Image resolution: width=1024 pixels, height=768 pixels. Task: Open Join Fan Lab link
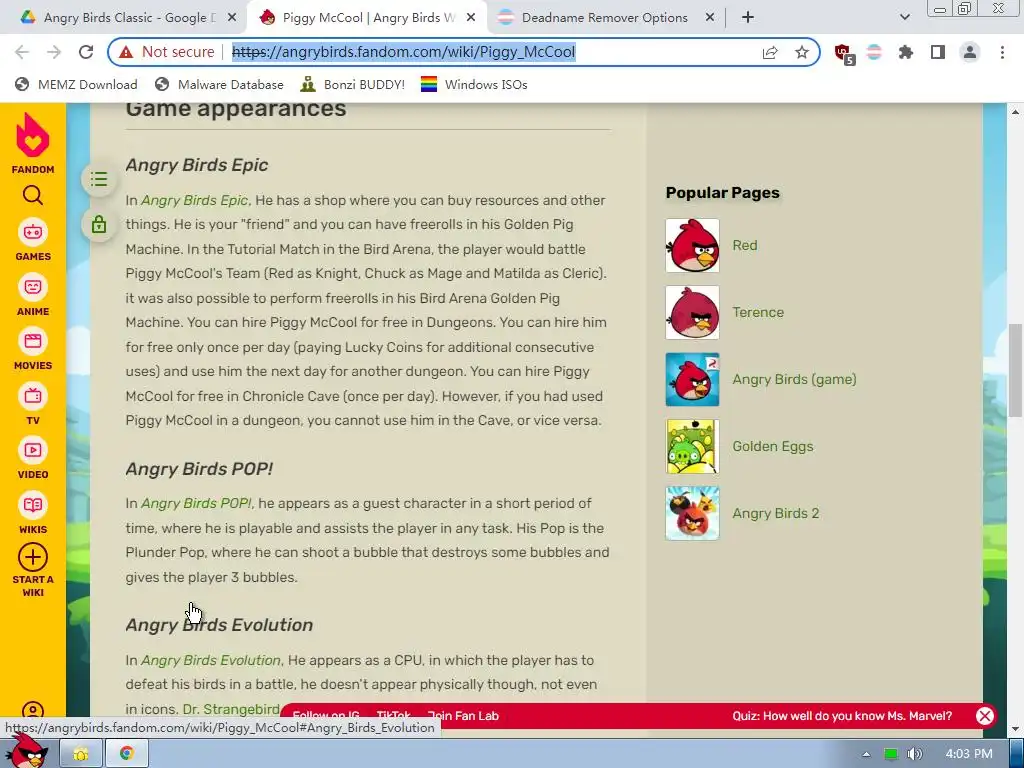pyautogui.click(x=463, y=716)
